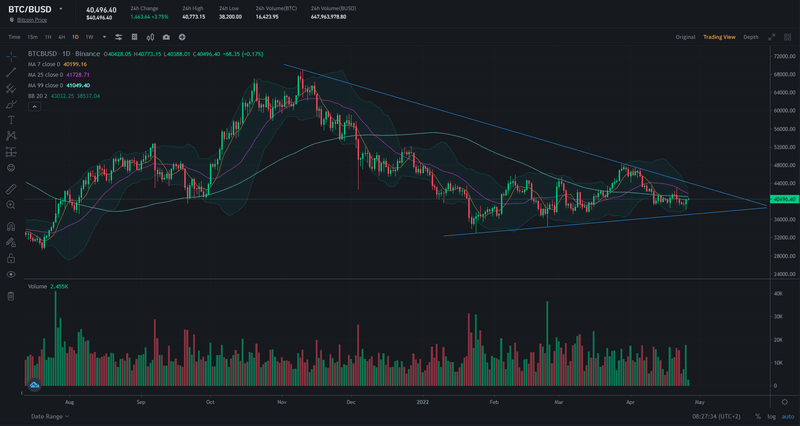Screen dimensions: 800x426
Task: Open the BTC/BUSD pair dropdown
Action: tap(61, 9)
